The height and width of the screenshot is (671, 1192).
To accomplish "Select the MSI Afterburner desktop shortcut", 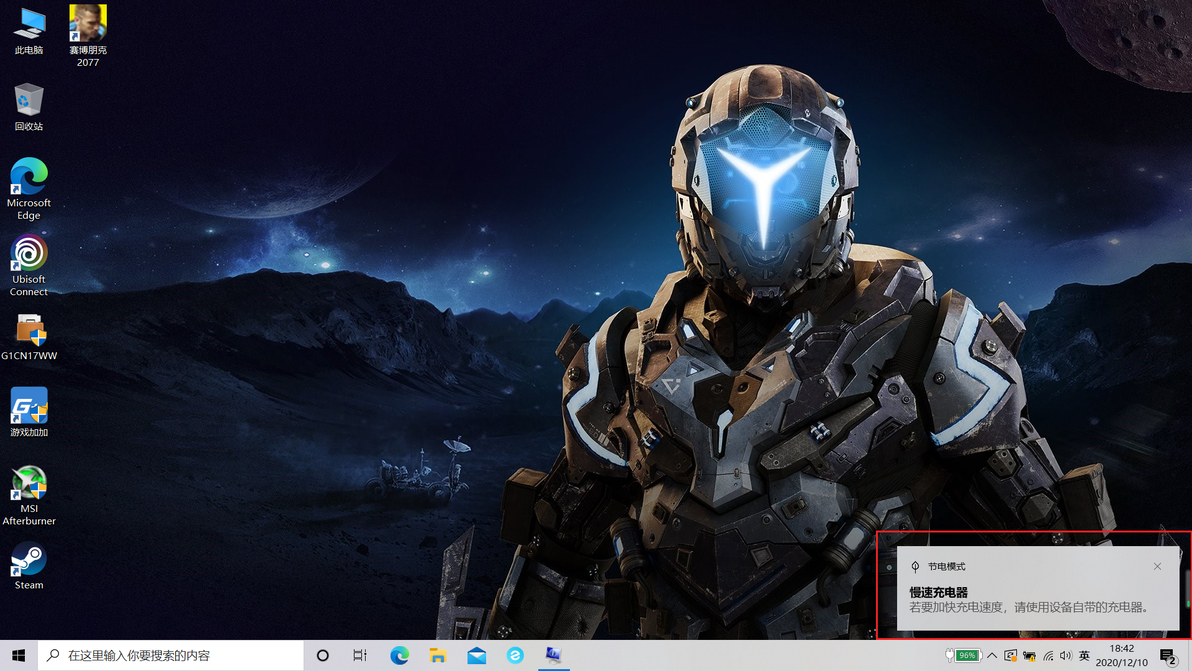I will [x=29, y=495].
